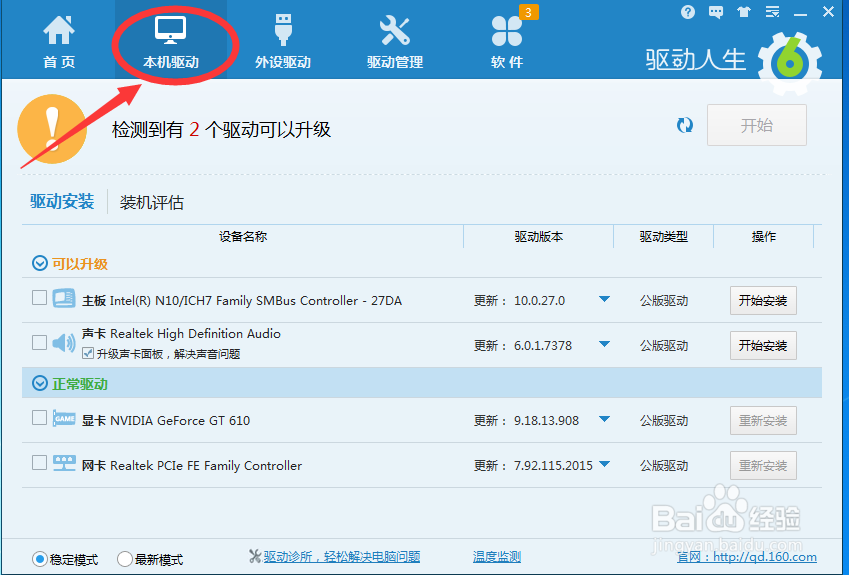Collapse the 正常驱动 section
849x575 pixels.
coord(40,384)
